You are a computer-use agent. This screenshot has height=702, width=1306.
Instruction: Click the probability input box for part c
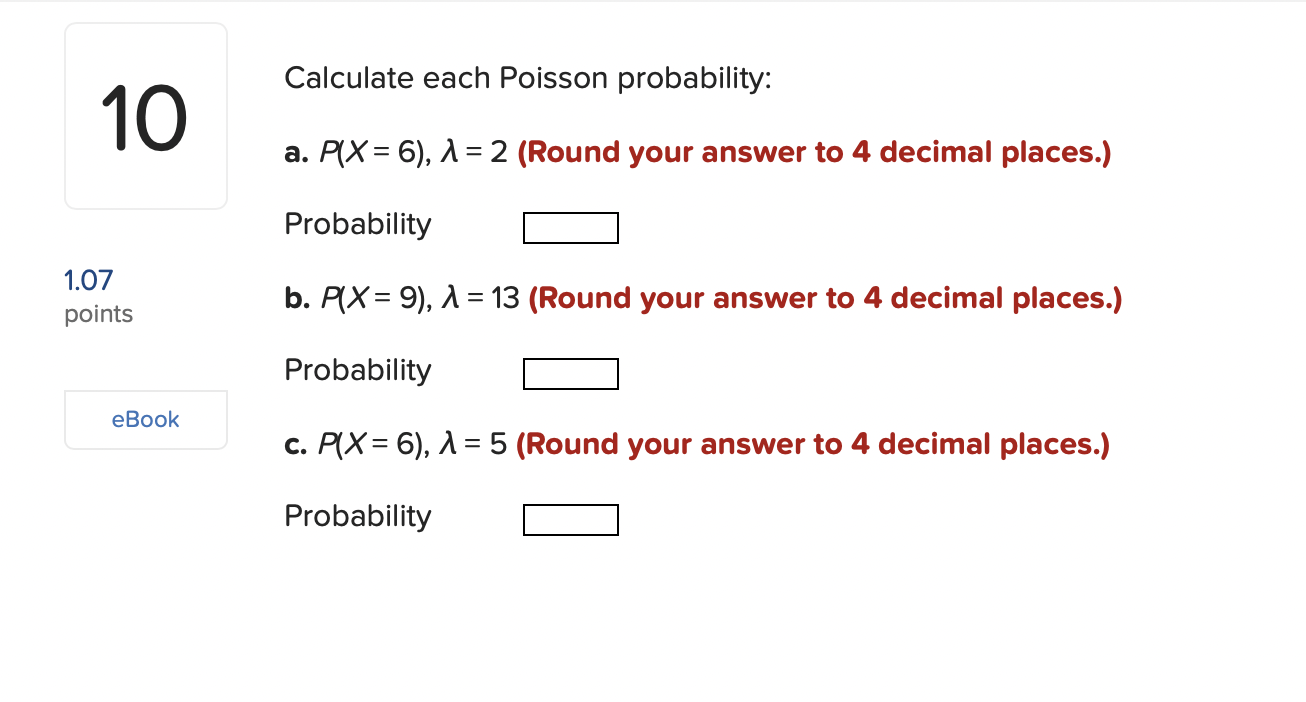(x=570, y=519)
